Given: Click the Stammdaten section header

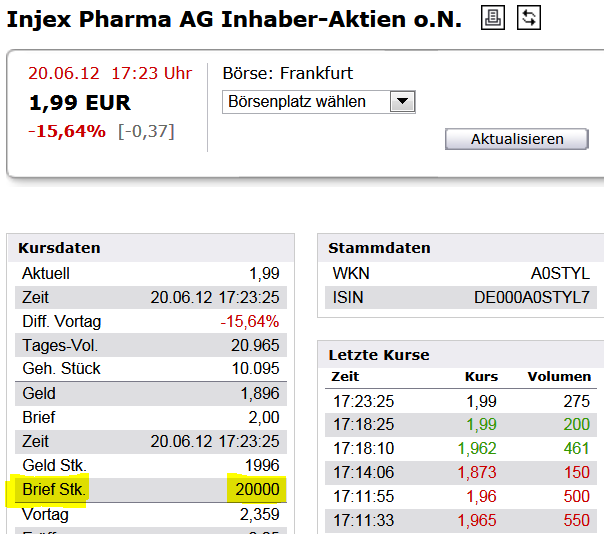Looking at the screenshot, I should click(x=379, y=248).
